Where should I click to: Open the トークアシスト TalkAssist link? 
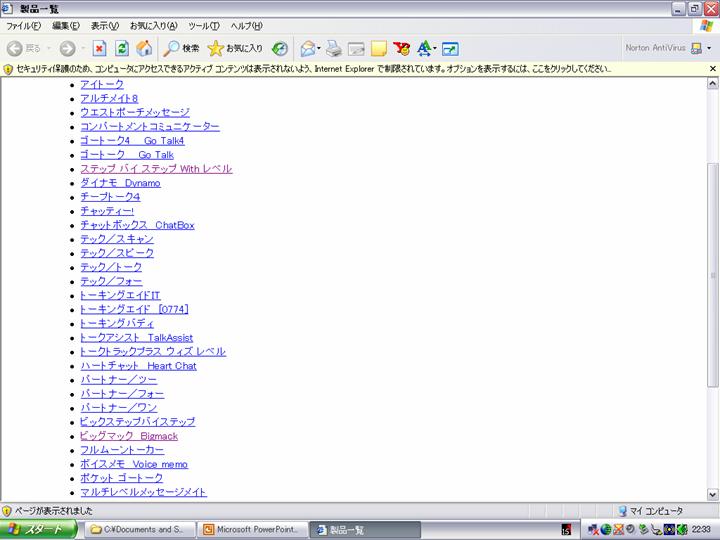(x=136, y=338)
